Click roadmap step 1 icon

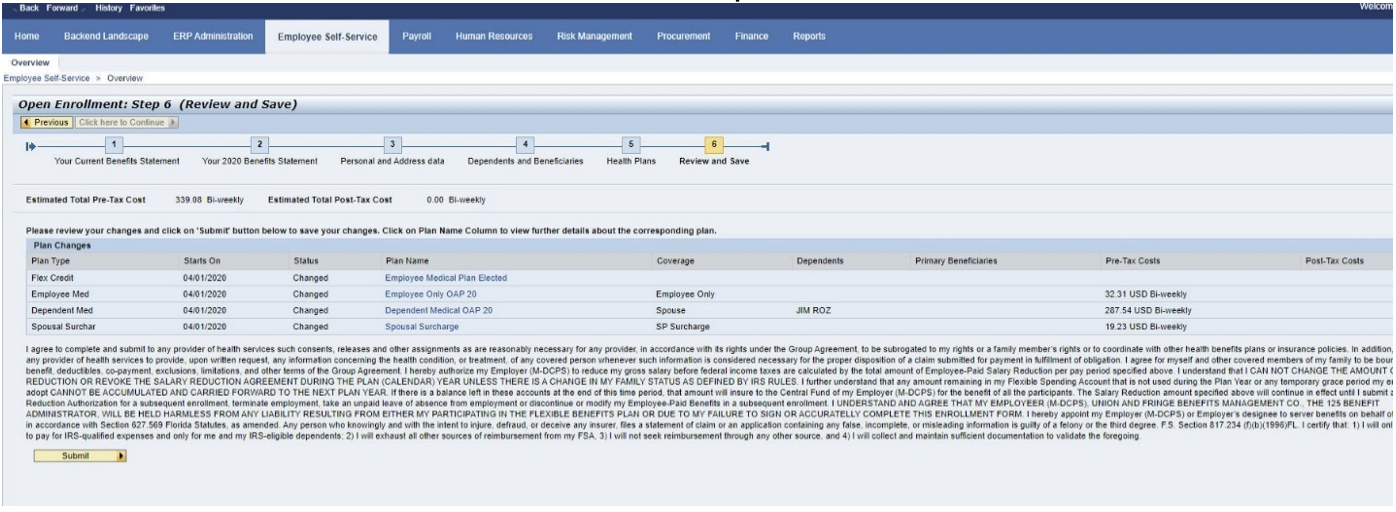coord(114,145)
